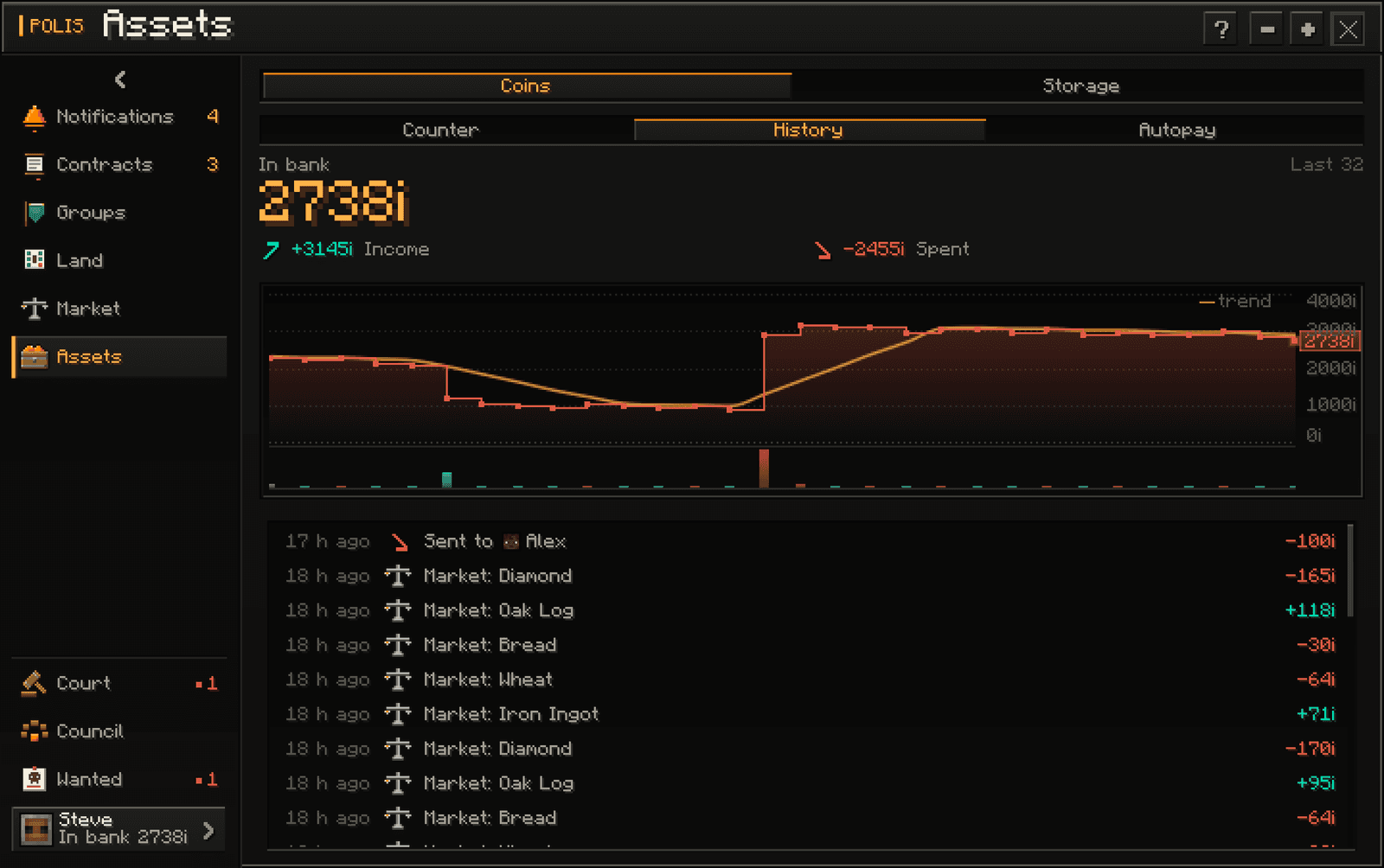Click the Income up-arrow icon
Viewport: 1384px width, 868px height.
coord(271,250)
